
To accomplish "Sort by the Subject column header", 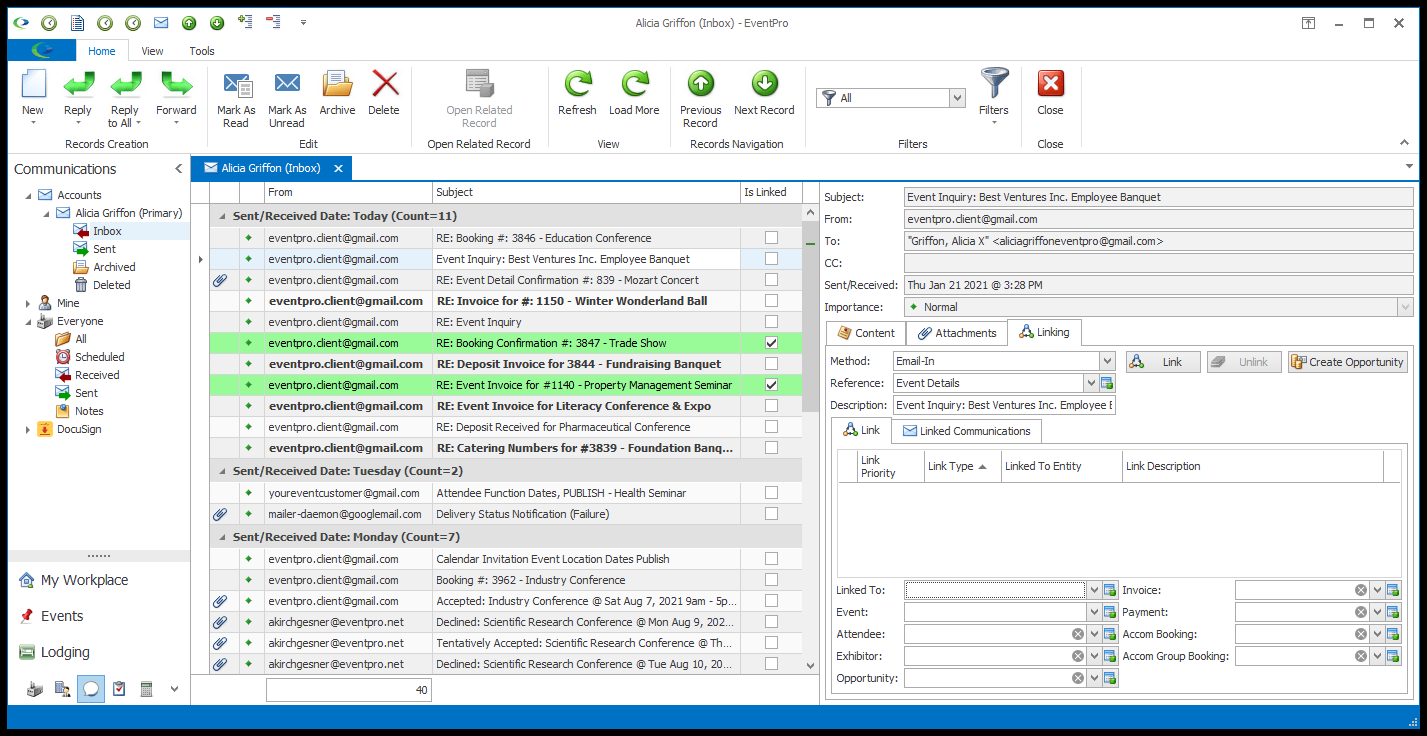I will (586, 192).
